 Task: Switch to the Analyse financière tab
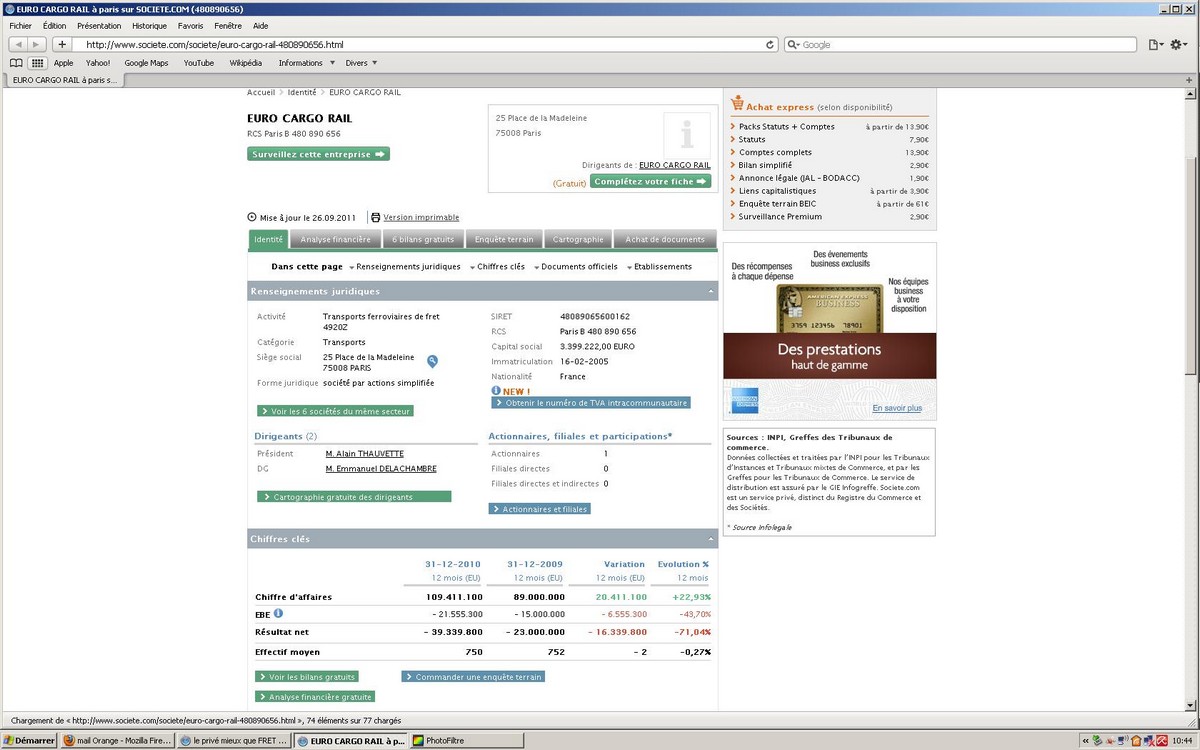336,239
